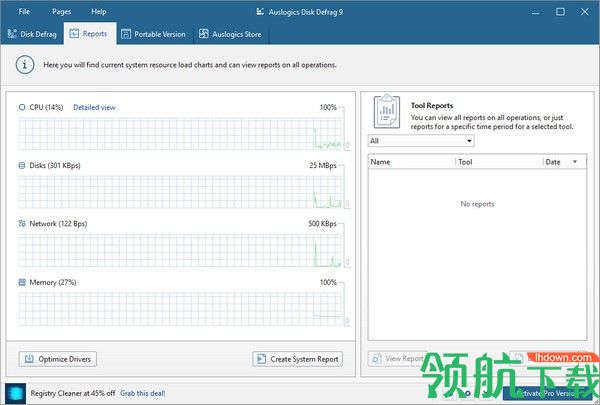Click the 'No reports' text
Viewport: 600px width, 405px height.
click(477, 204)
